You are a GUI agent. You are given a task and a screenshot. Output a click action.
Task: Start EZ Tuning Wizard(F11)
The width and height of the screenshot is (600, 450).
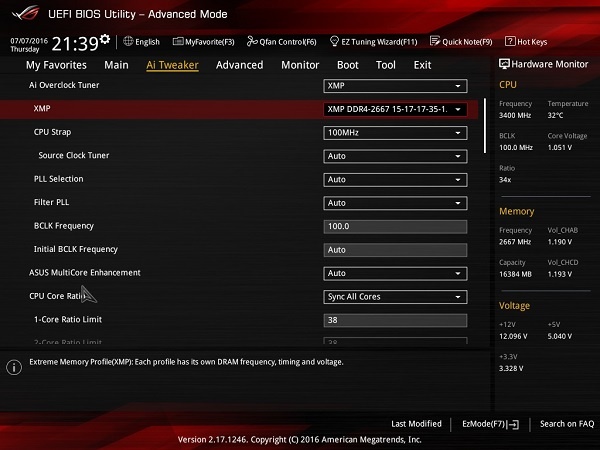[x=373, y=41]
